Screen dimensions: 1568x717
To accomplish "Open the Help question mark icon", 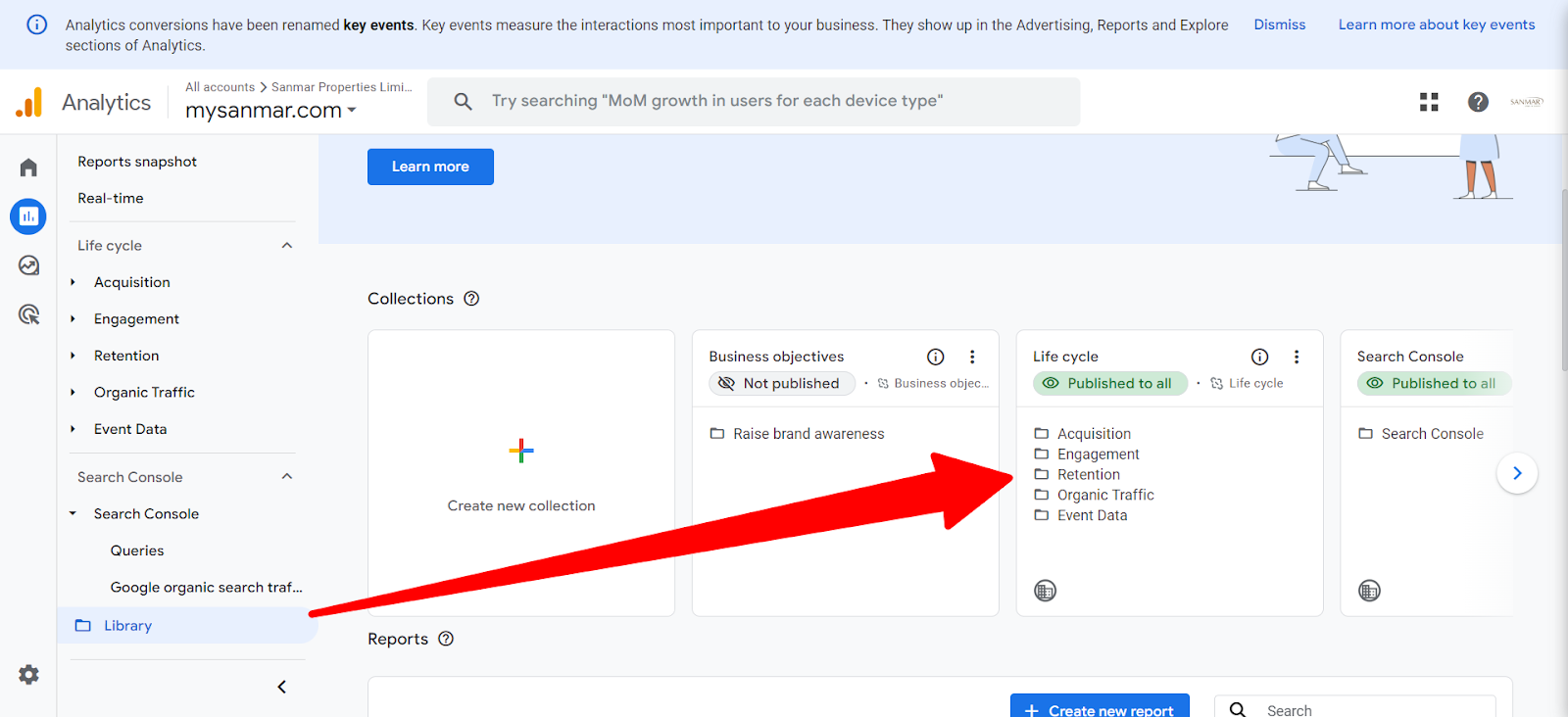I will [x=1478, y=102].
